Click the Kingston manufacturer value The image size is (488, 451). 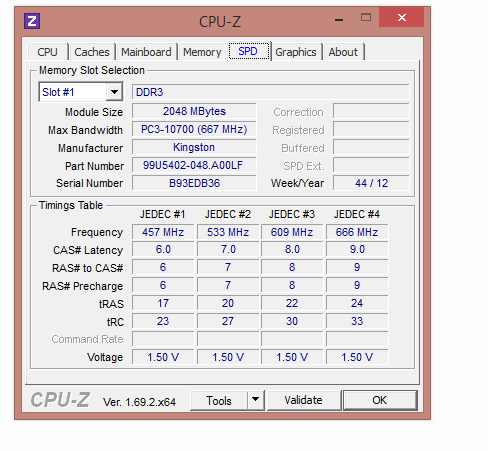click(x=194, y=147)
